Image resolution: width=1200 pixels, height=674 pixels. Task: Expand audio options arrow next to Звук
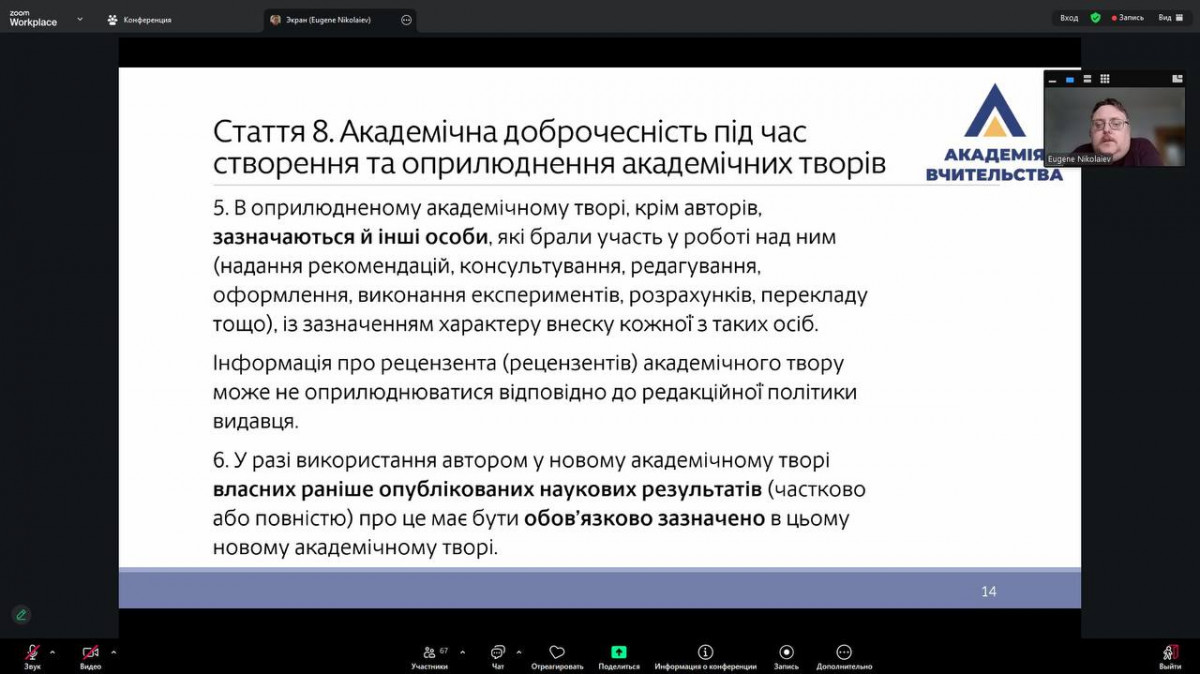point(52,651)
